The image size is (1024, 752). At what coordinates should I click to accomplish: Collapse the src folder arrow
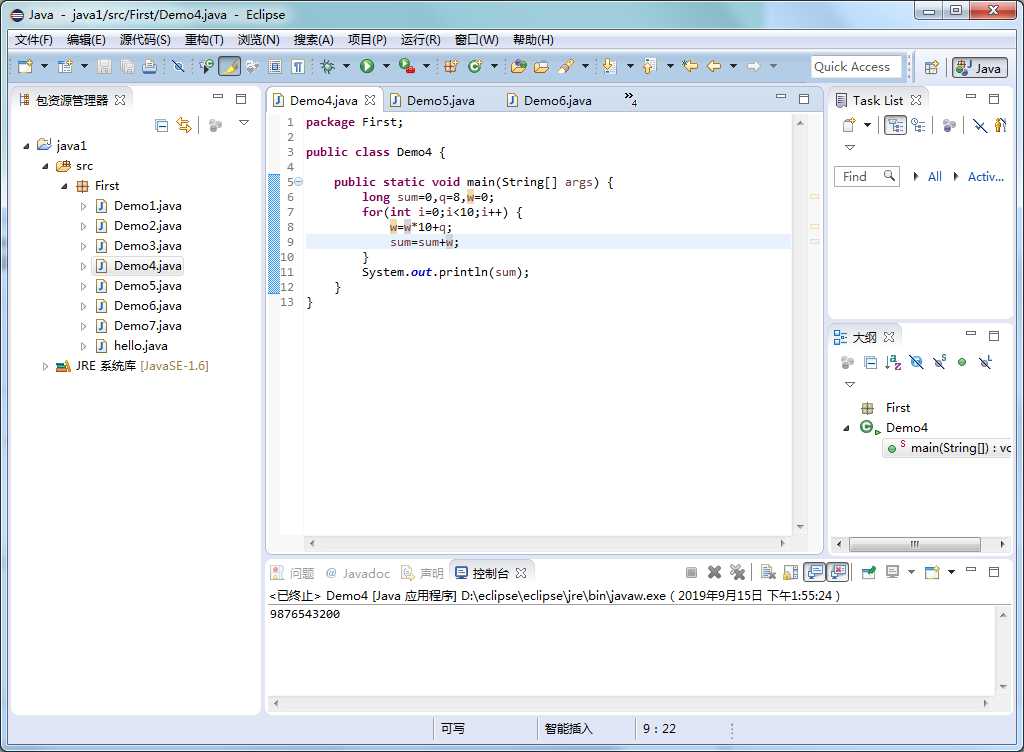pyautogui.click(x=46, y=166)
